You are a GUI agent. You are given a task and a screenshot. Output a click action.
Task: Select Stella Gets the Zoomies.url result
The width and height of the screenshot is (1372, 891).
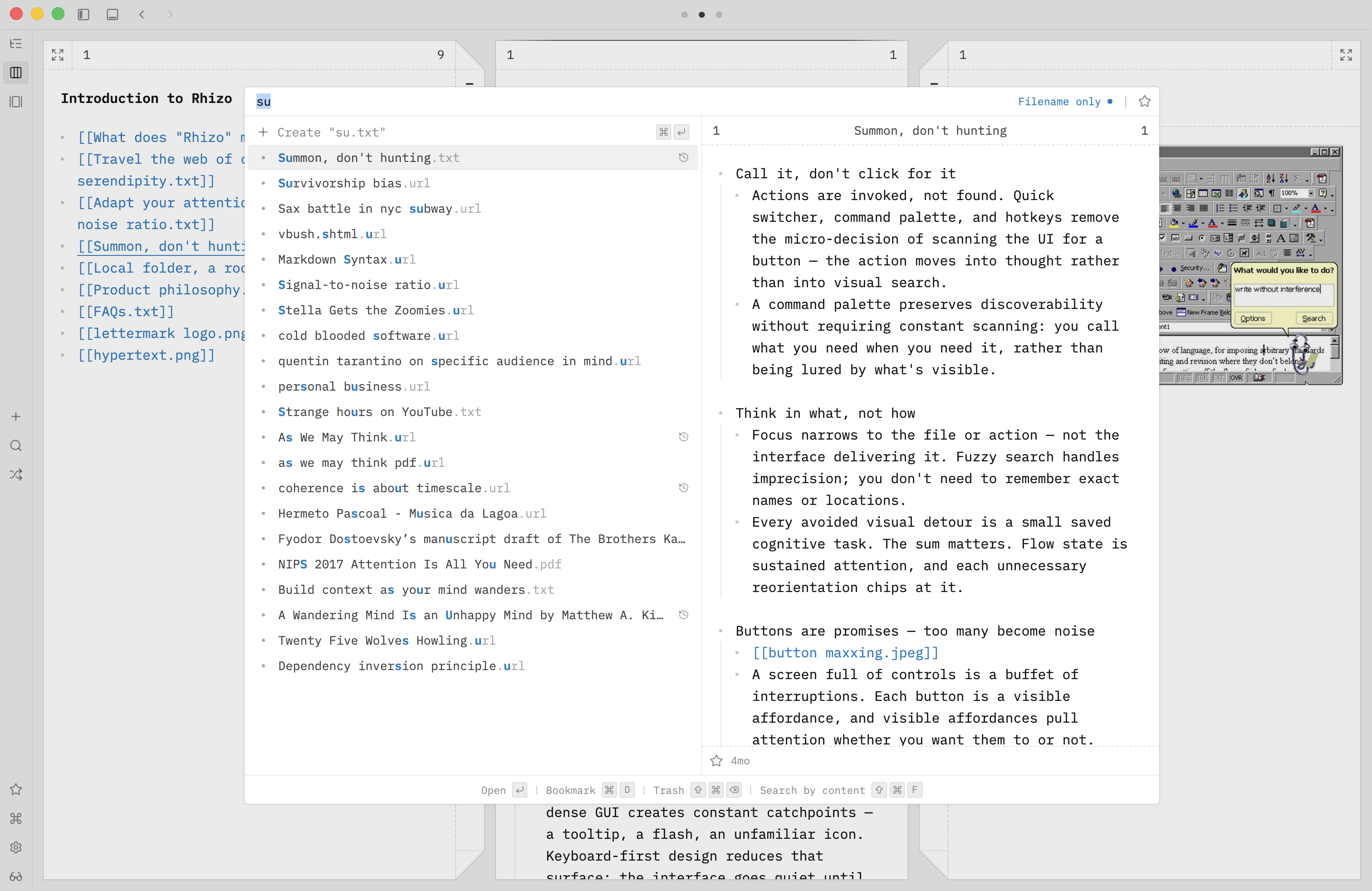473,310
